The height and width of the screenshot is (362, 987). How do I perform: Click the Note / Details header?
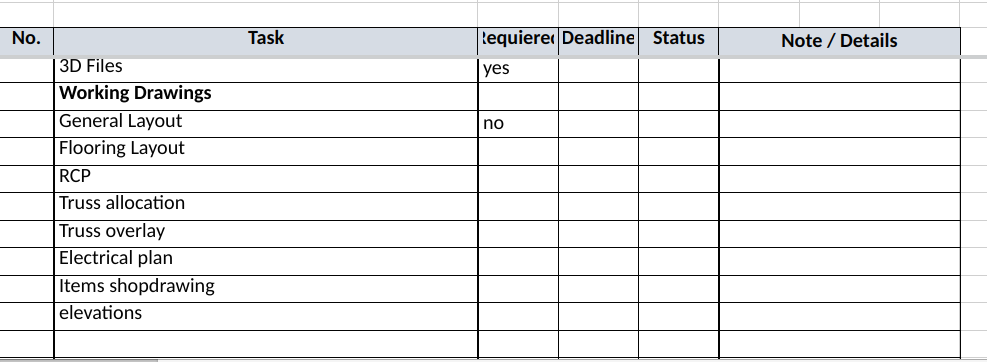pos(839,41)
